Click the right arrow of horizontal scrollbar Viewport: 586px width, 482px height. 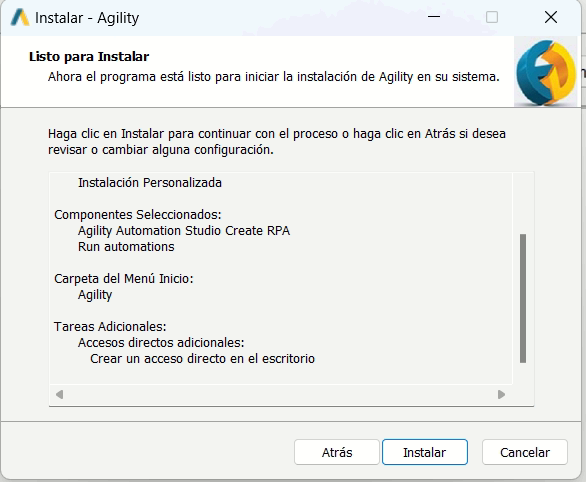click(502, 395)
